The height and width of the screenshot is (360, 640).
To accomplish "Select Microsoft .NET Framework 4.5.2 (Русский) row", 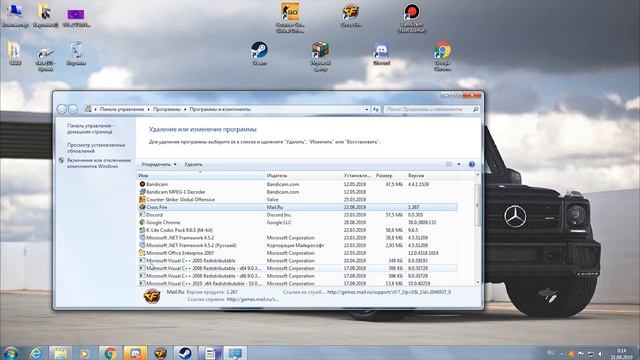I will pyautogui.click(x=297, y=245).
